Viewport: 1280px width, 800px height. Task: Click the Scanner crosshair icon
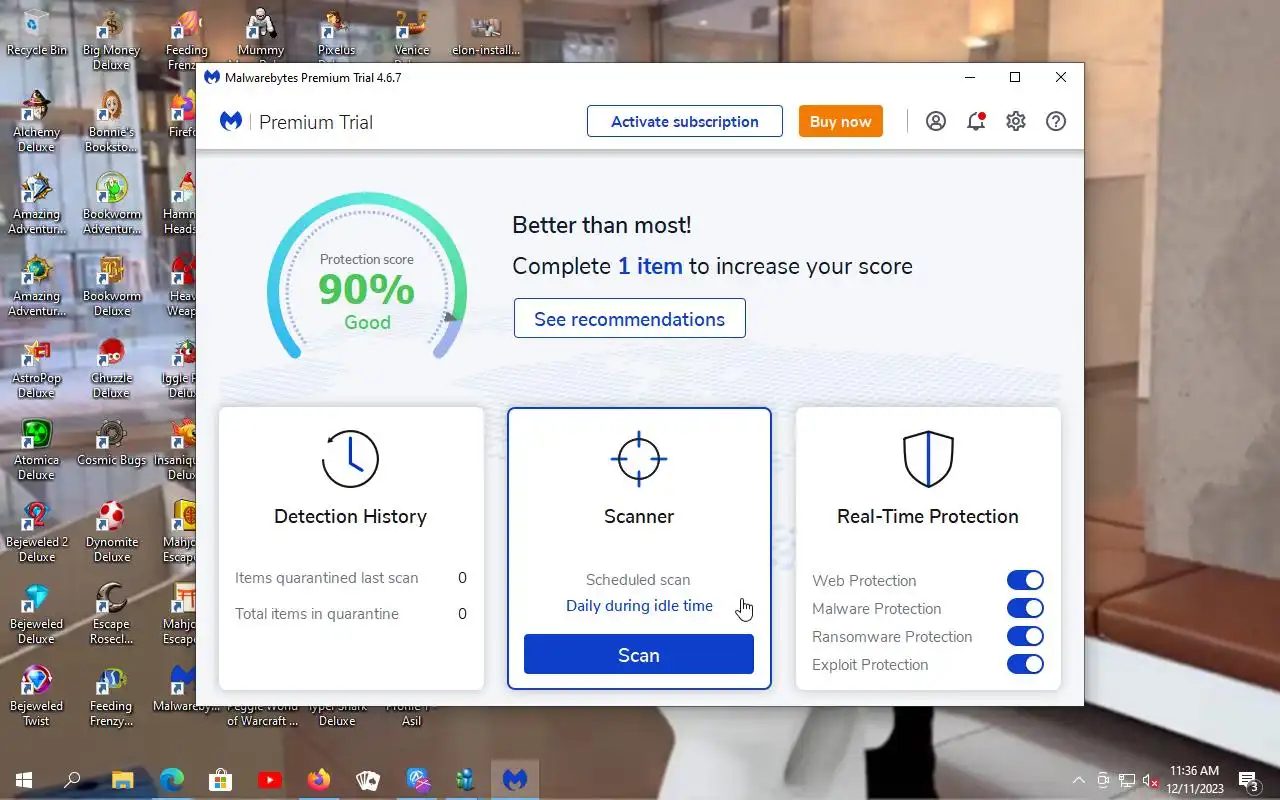[x=639, y=459]
